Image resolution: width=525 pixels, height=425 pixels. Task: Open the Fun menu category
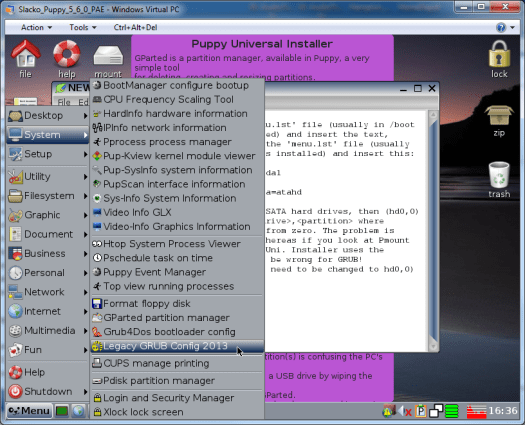pos(48,350)
